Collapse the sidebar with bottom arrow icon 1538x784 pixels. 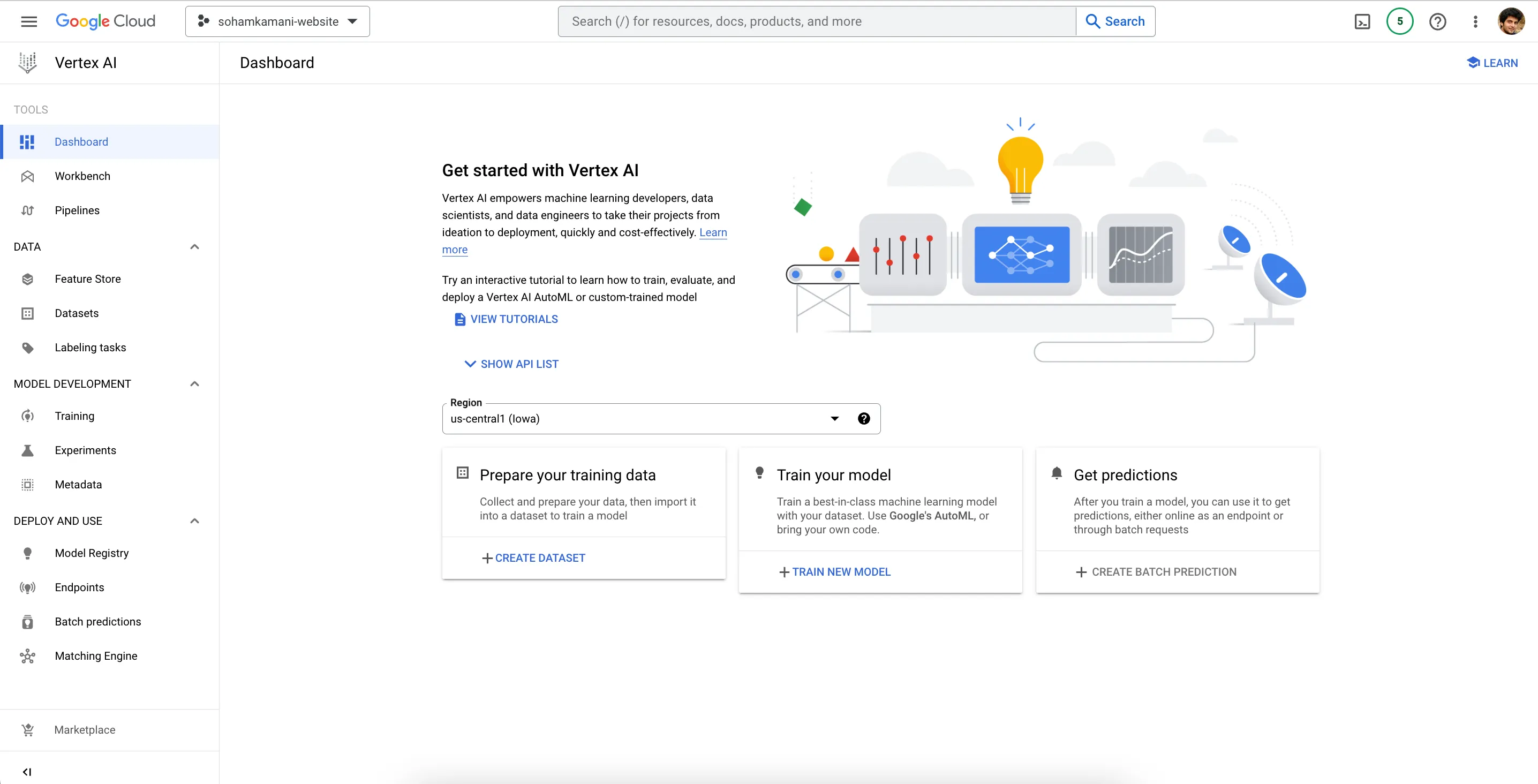tap(27, 772)
